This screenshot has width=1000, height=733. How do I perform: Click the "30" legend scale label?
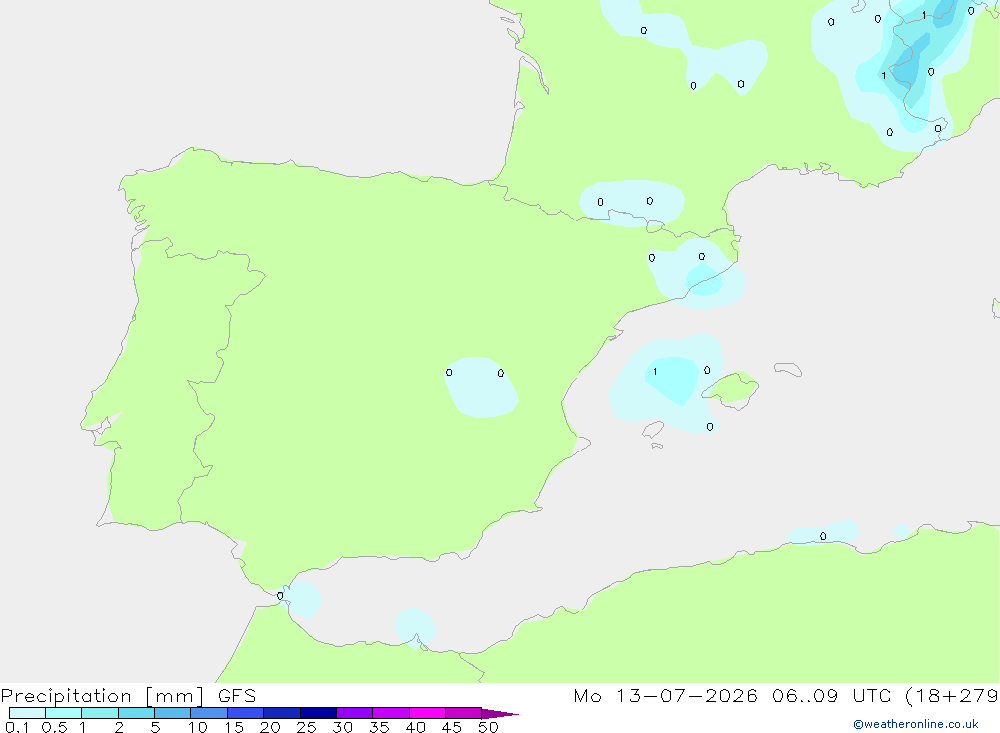click(342, 727)
